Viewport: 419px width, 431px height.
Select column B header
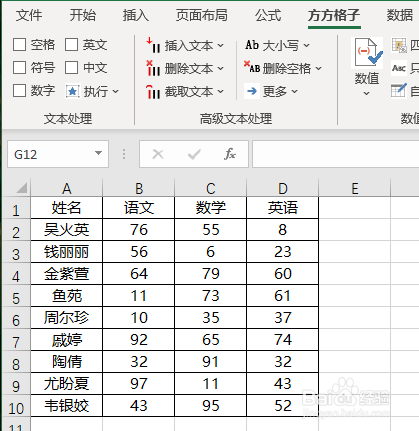pyautogui.click(x=139, y=188)
